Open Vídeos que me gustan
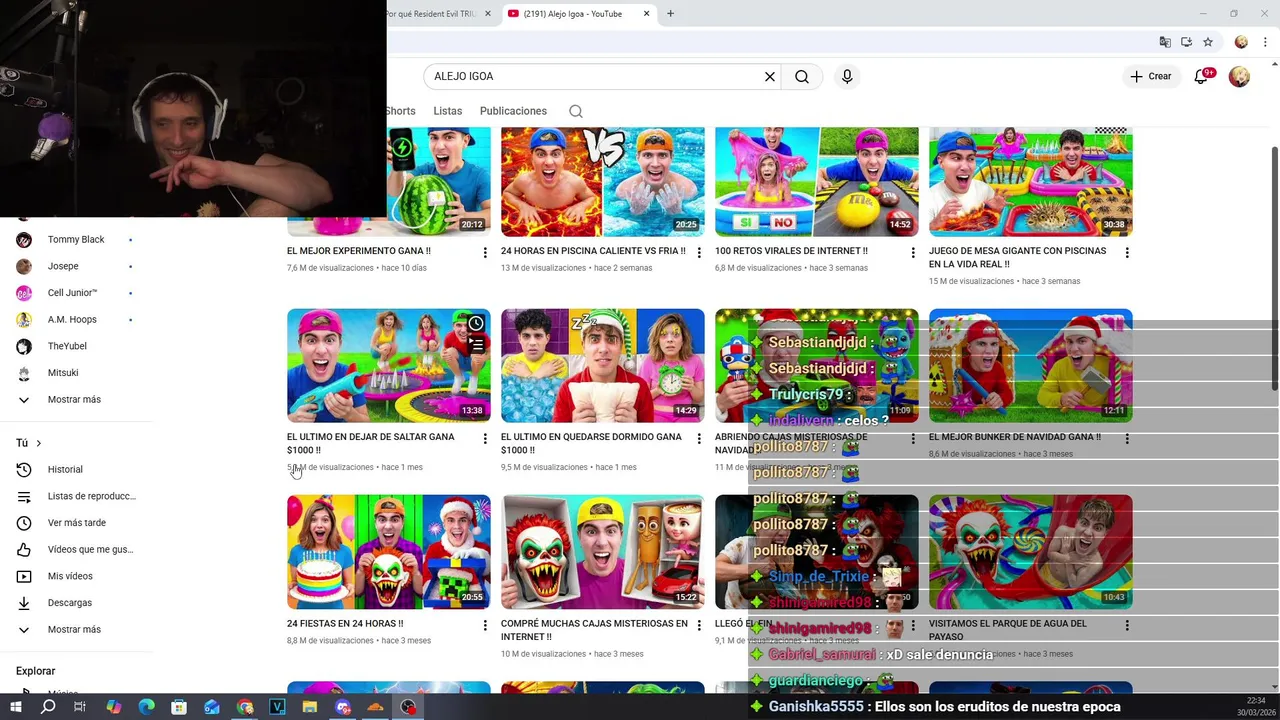The width and height of the screenshot is (1280, 720). point(76,549)
